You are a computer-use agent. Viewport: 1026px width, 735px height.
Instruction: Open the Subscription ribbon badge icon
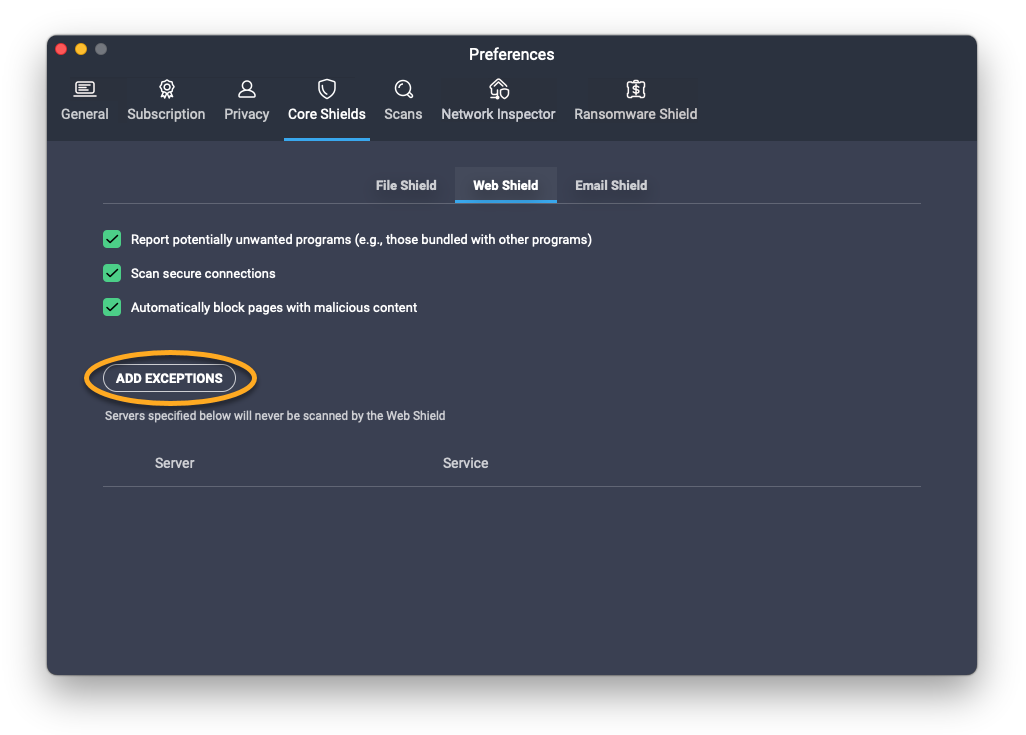point(166,89)
